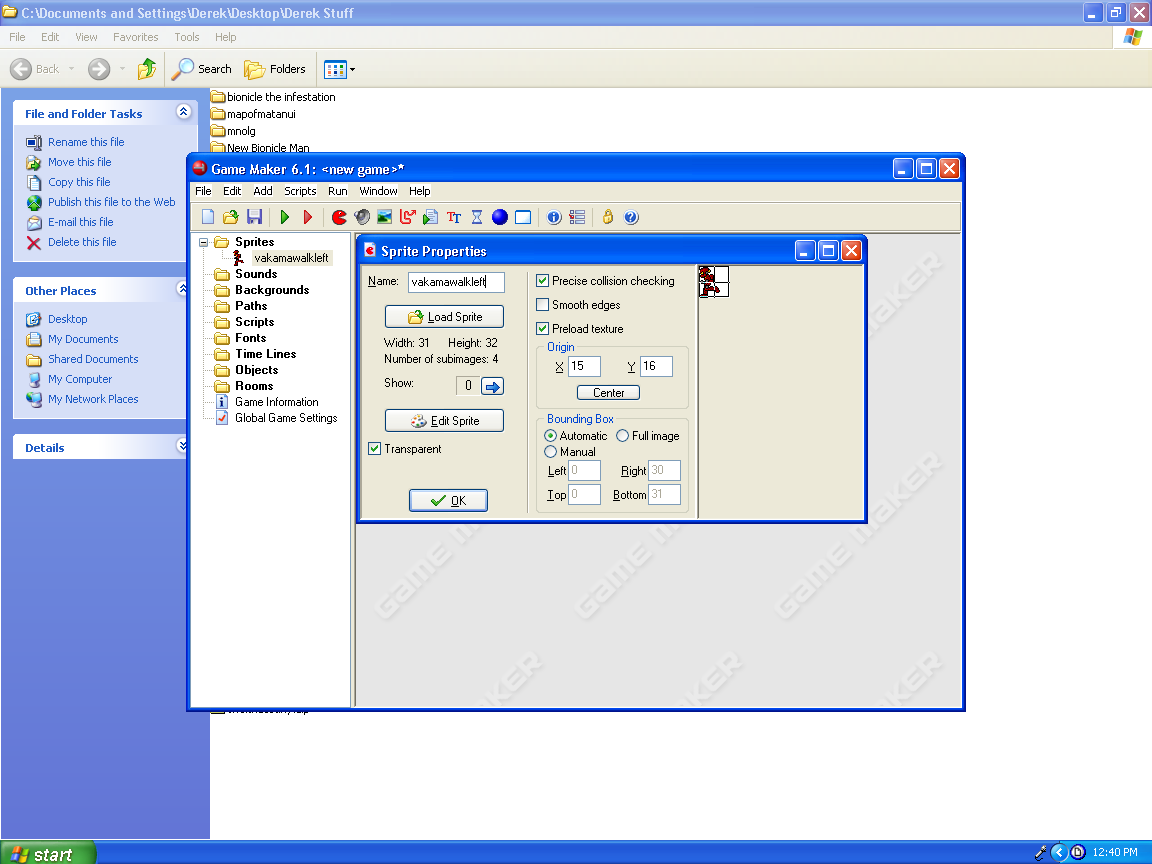Run the game with green play icon

click(x=285, y=217)
